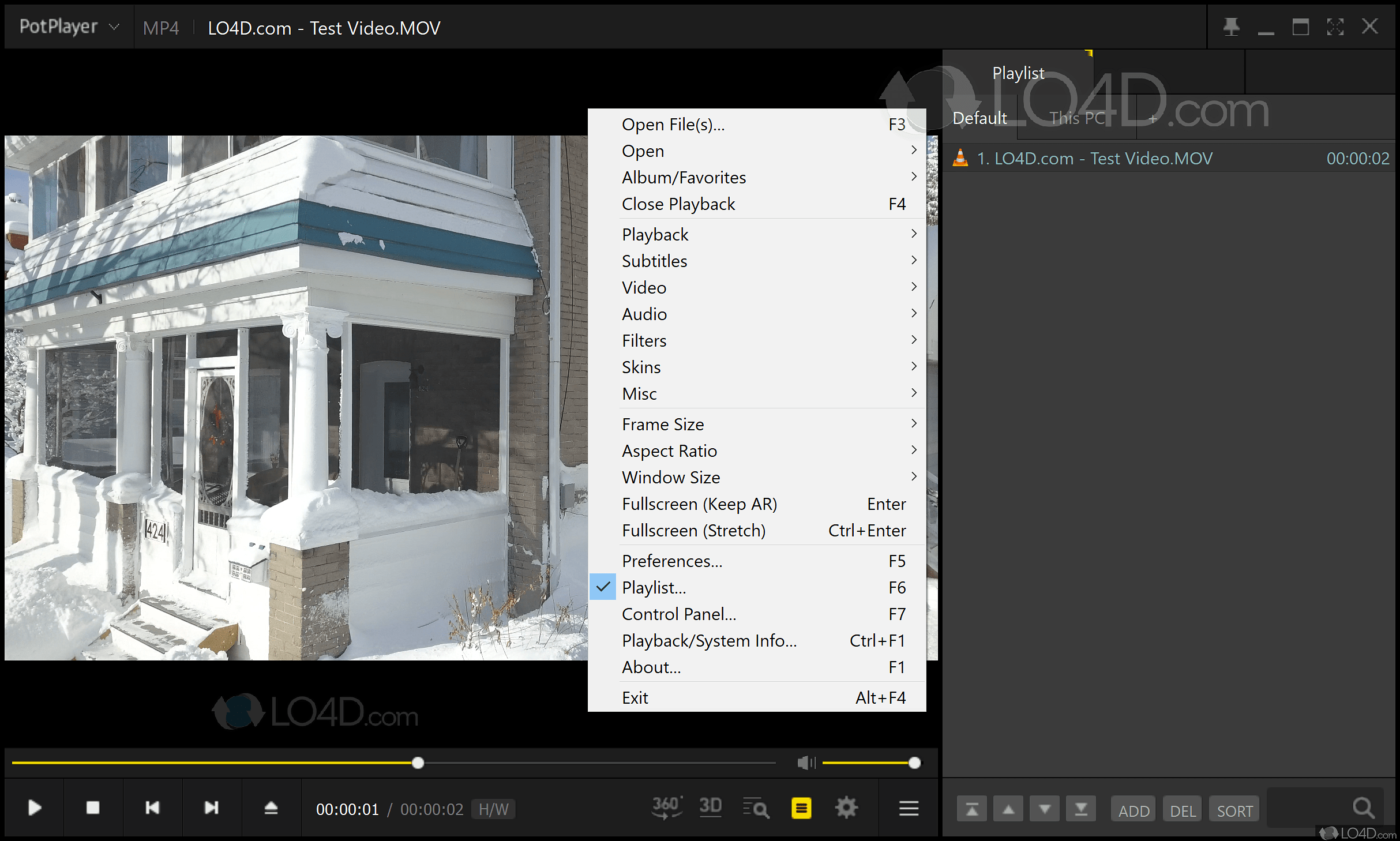Toggle the yellow playlist panel button
The image size is (1400, 841).
point(801,809)
